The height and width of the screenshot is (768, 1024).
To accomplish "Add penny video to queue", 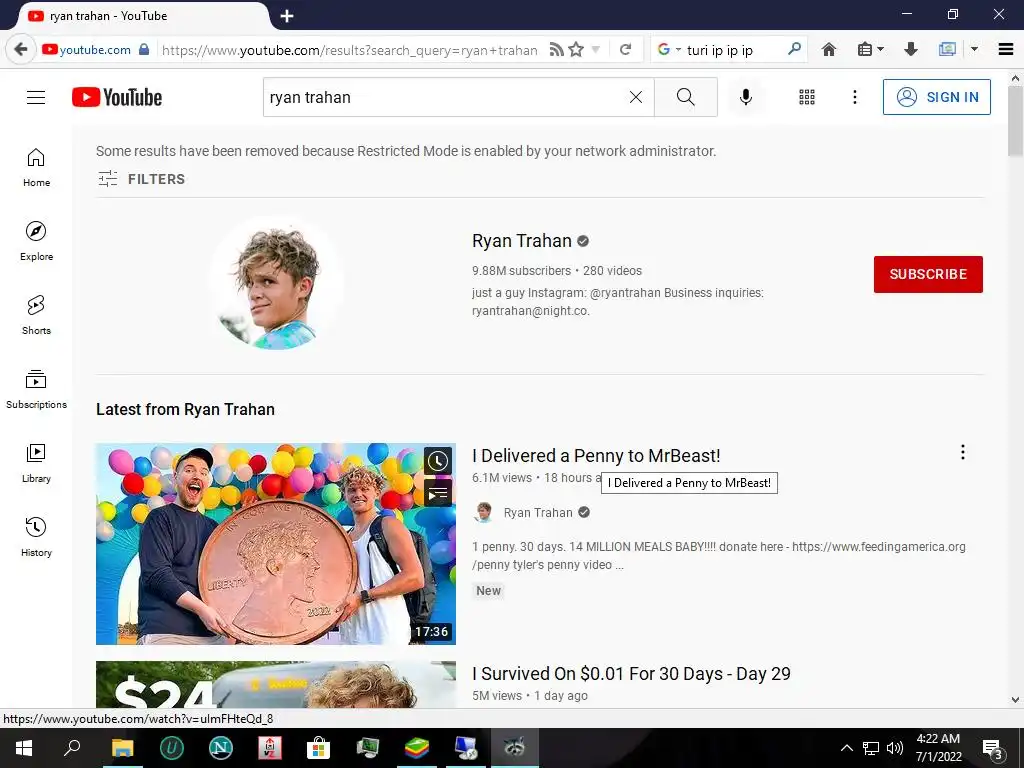I will click(438, 493).
